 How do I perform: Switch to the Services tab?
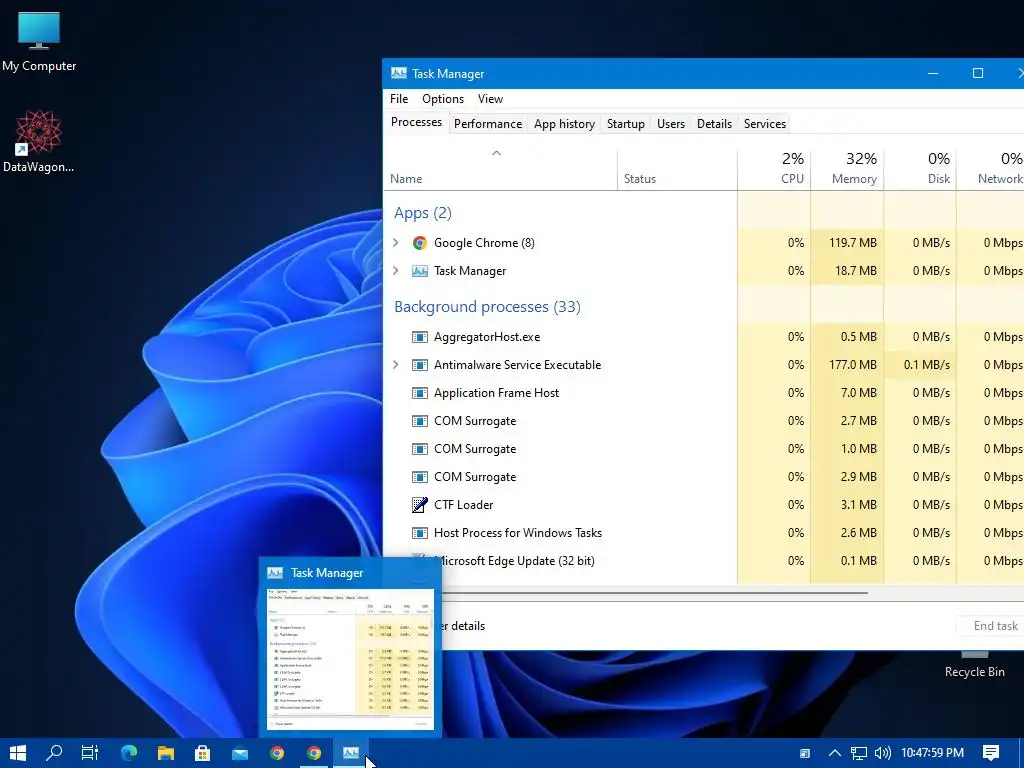click(x=764, y=123)
